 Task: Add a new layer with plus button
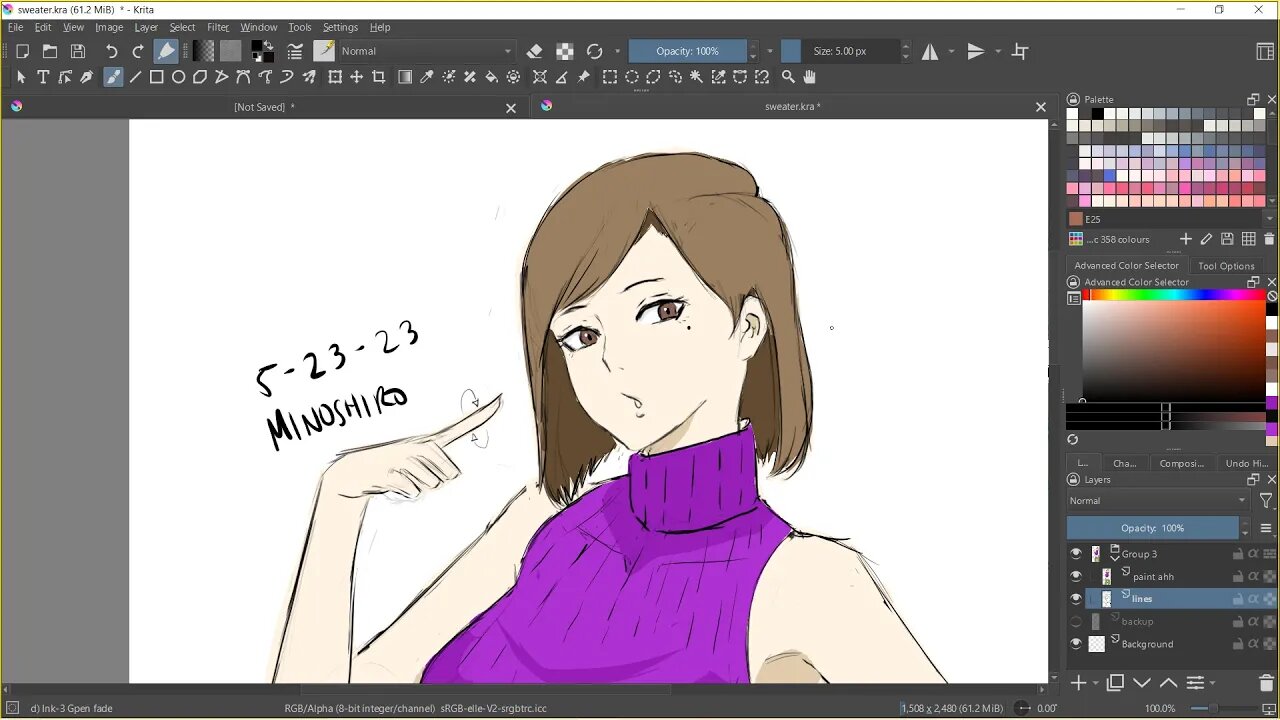point(1078,683)
